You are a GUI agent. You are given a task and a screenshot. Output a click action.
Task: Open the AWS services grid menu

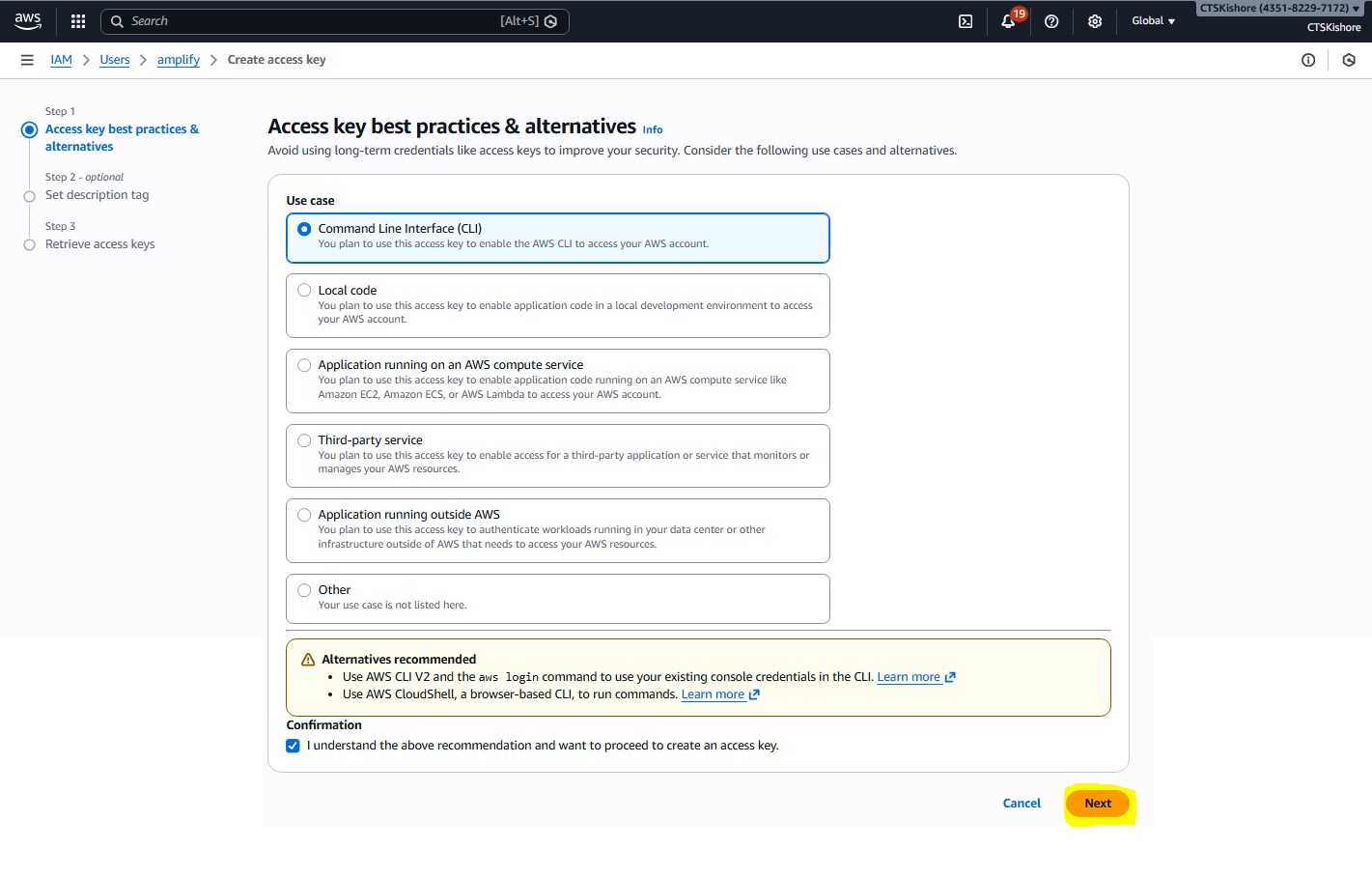click(78, 21)
